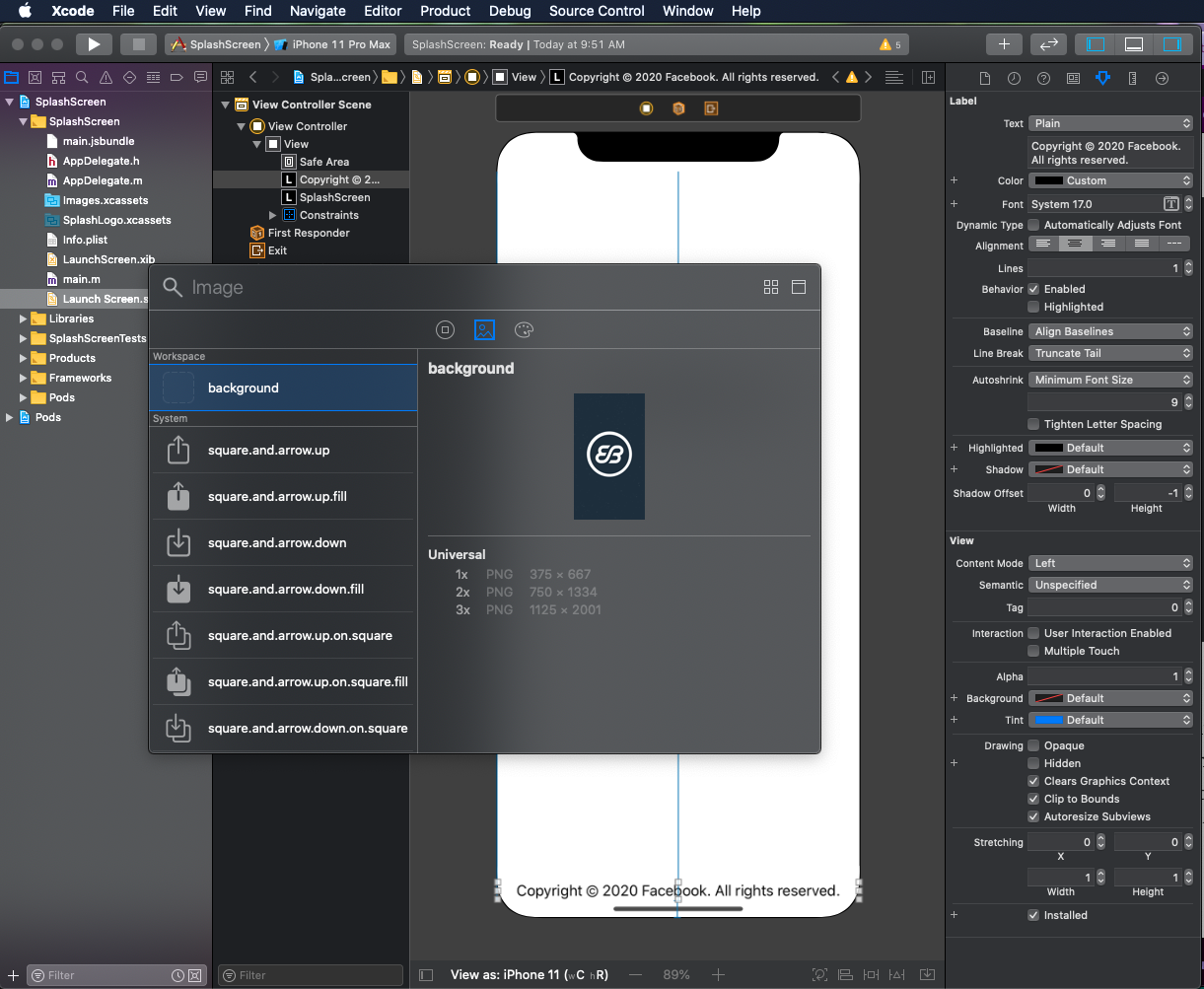Show the Debug area toggle
1204x989 pixels.
[x=1134, y=44]
